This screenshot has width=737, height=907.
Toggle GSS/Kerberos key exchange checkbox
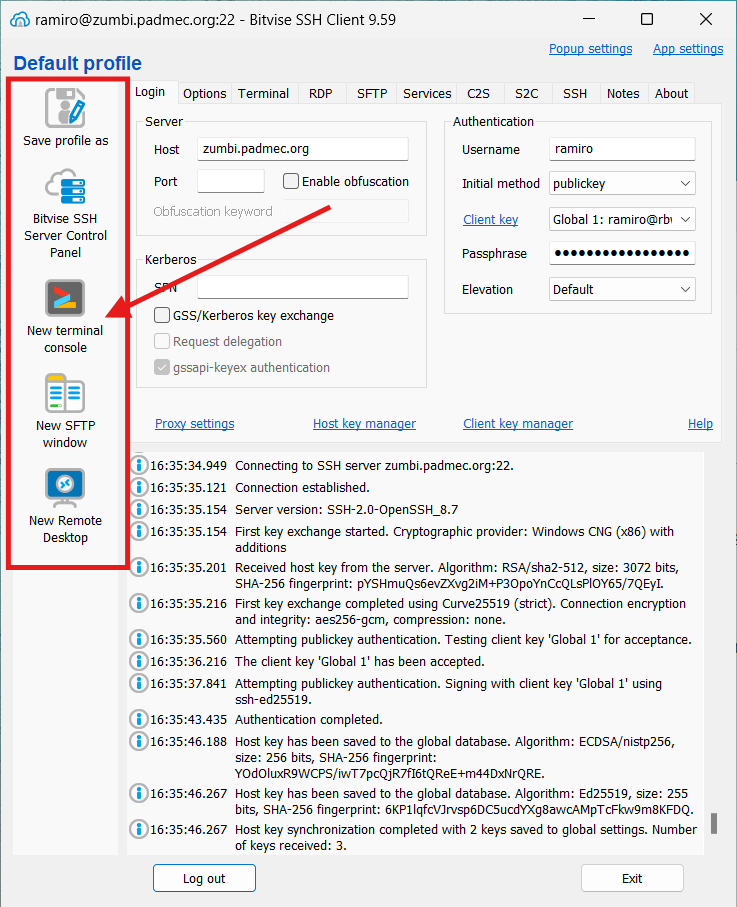coord(162,315)
